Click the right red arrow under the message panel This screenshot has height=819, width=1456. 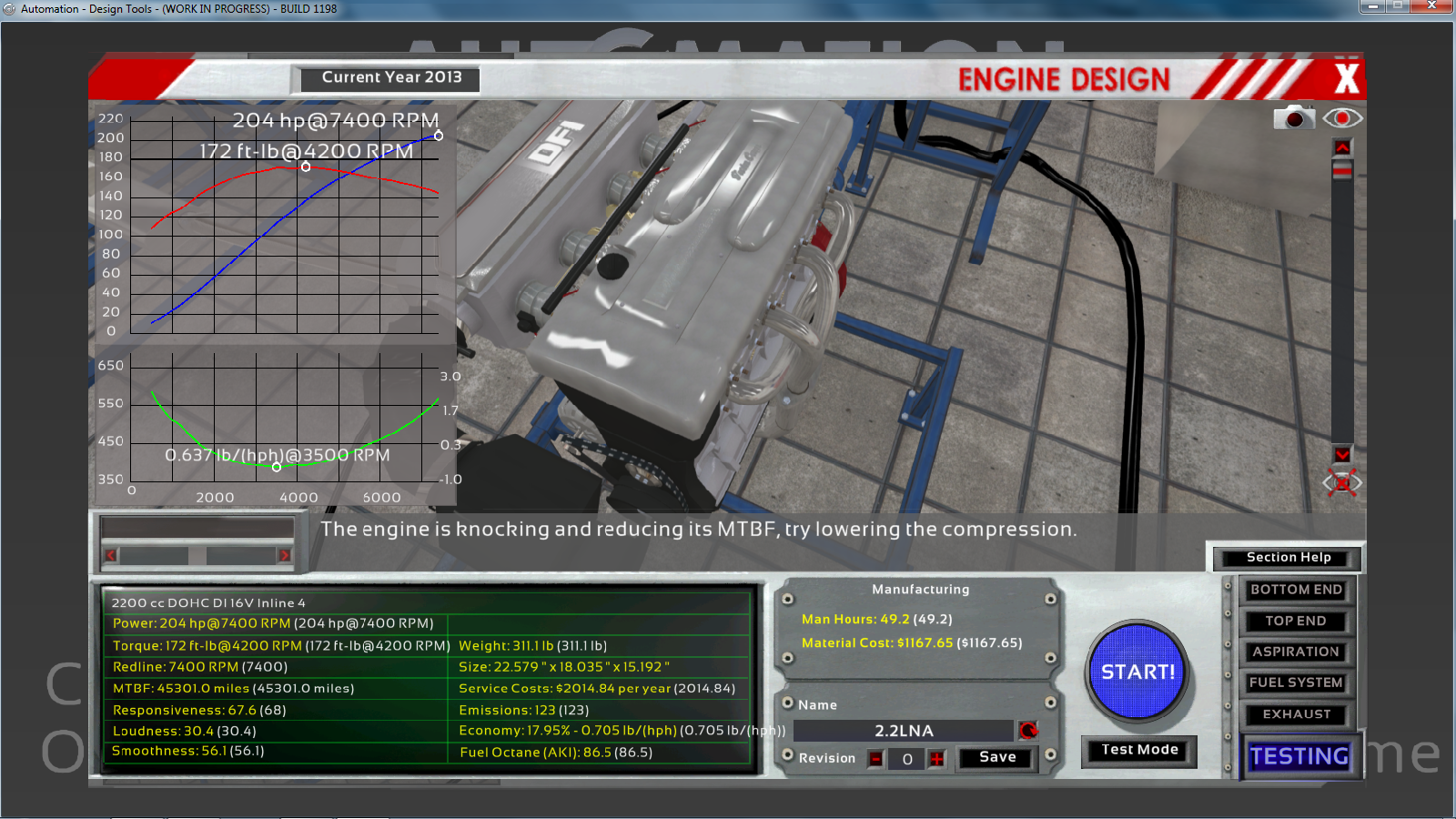pyautogui.click(x=284, y=555)
